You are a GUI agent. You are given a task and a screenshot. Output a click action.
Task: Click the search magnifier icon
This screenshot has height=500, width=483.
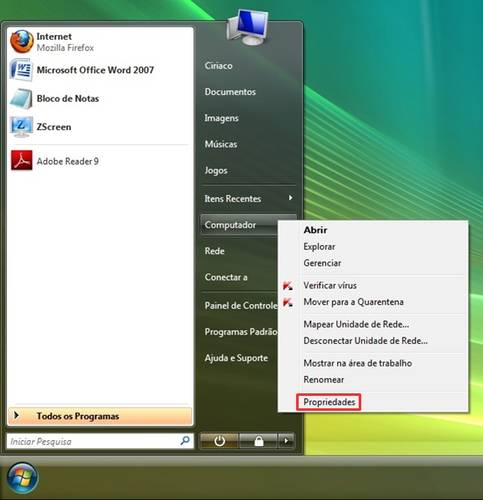pos(185,441)
